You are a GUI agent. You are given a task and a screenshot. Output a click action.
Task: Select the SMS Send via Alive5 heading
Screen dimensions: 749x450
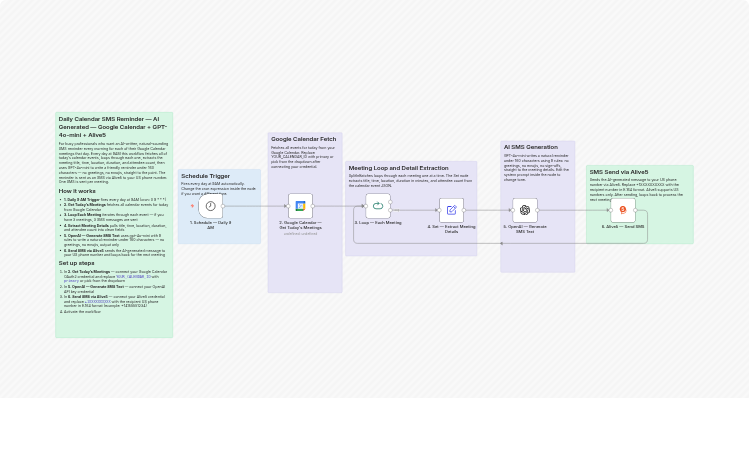(x=619, y=172)
